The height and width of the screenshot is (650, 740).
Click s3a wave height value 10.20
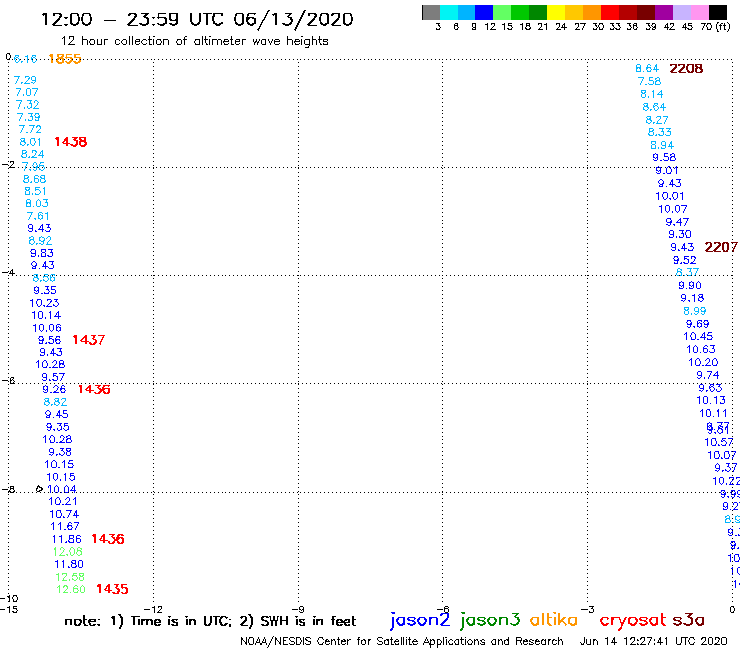point(703,362)
